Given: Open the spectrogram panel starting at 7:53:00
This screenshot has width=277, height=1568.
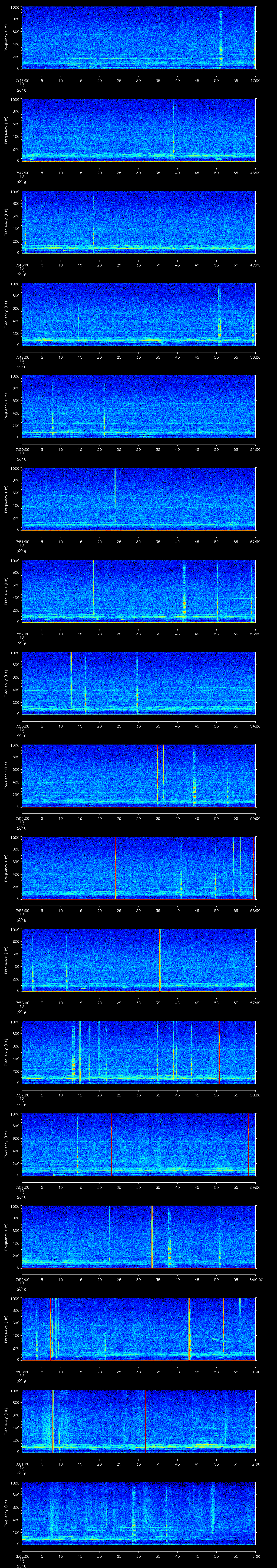Looking at the screenshot, I should coord(139,683).
